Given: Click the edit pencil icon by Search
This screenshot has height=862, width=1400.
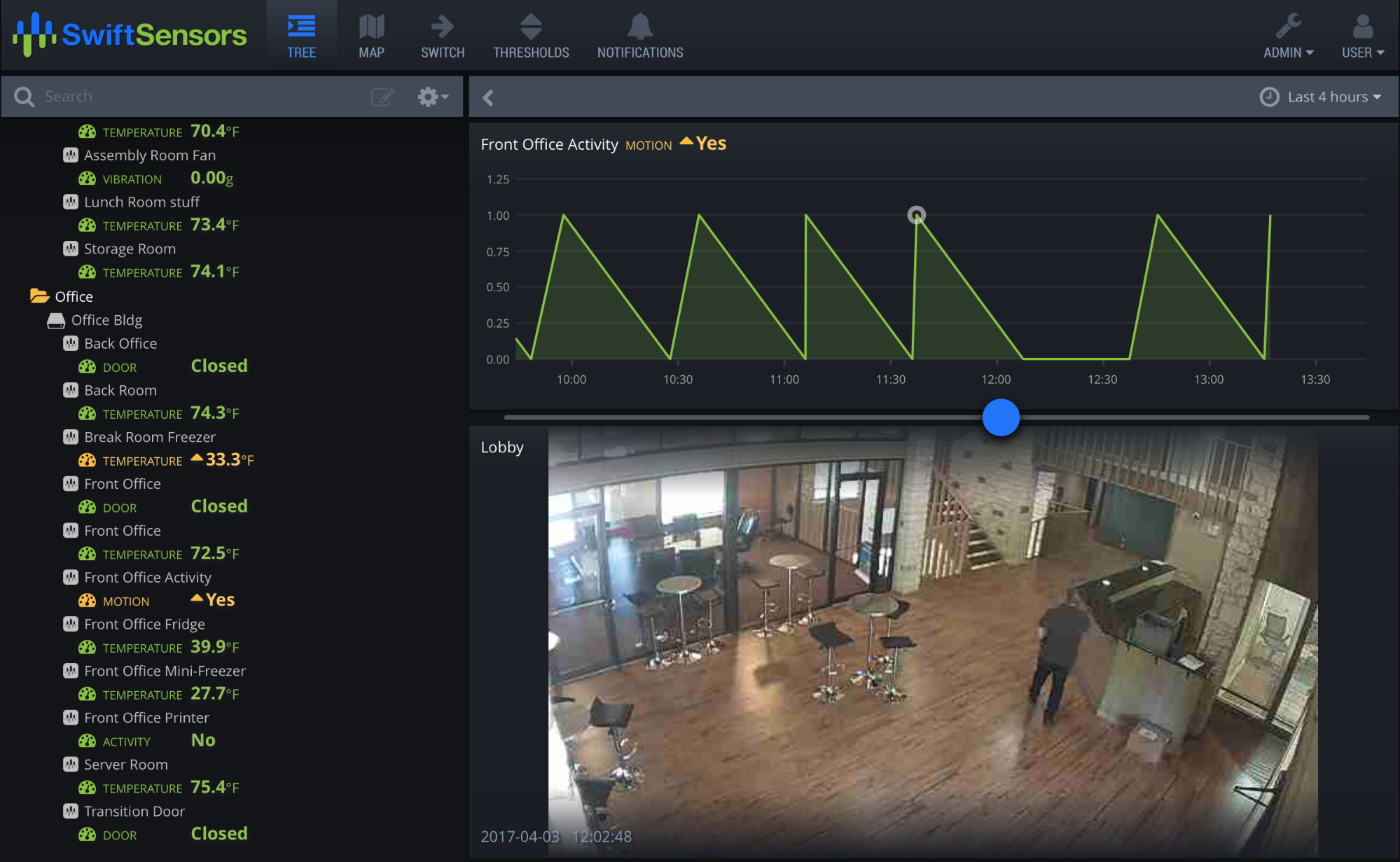Looking at the screenshot, I should pos(382,97).
